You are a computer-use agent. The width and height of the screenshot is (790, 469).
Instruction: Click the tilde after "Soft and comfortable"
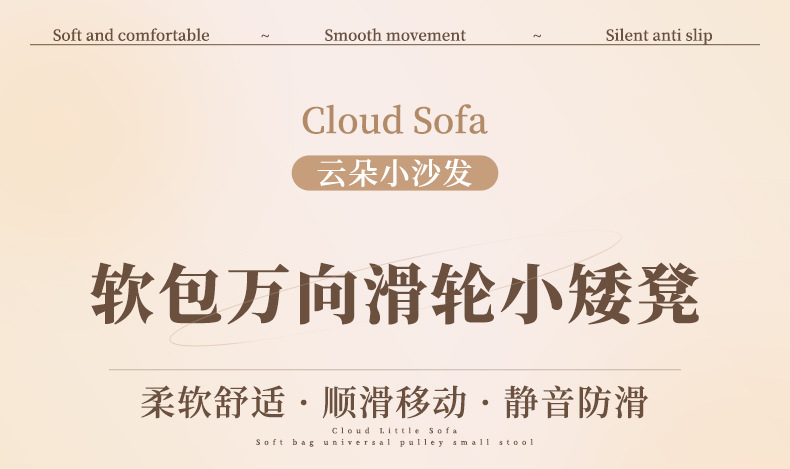(265, 36)
